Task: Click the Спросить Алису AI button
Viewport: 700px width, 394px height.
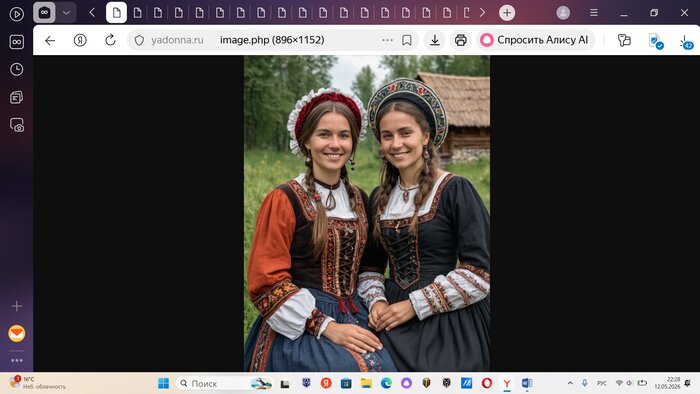Action: click(x=535, y=40)
